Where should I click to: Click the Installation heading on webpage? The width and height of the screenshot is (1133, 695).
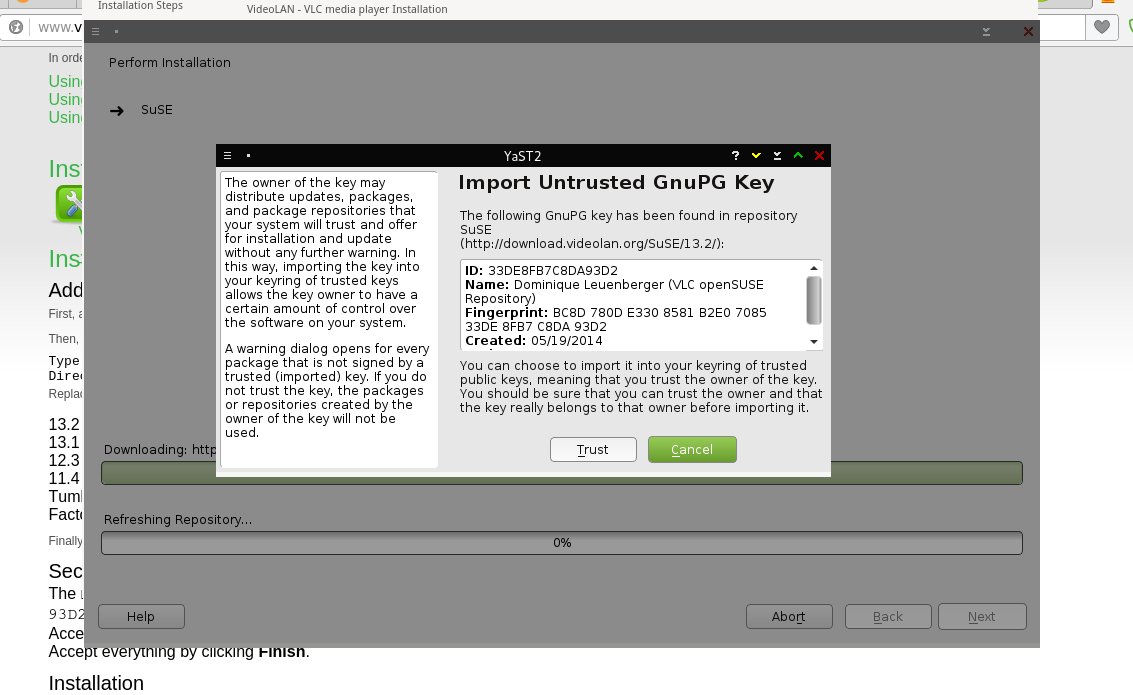96,683
